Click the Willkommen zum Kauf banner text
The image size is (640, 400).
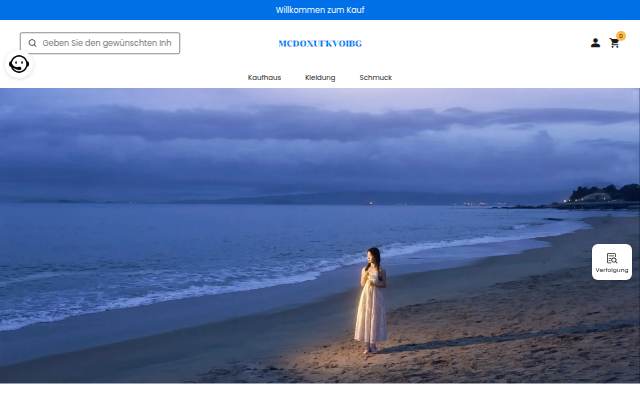[x=320, y=10]
